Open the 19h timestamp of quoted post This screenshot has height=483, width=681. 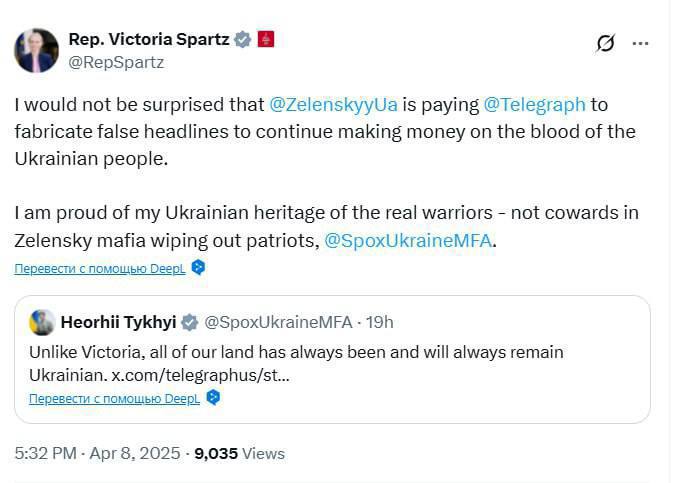tap(380, 322)
